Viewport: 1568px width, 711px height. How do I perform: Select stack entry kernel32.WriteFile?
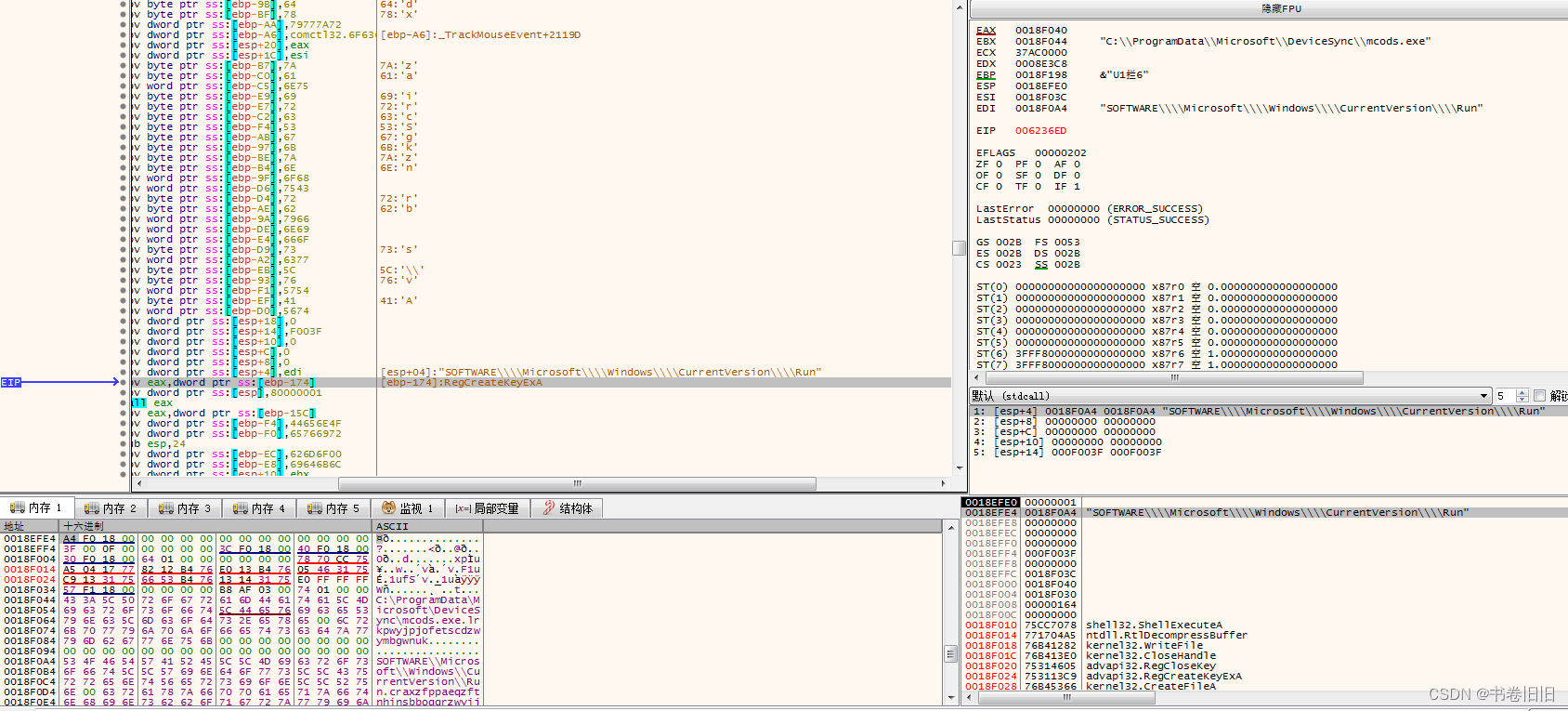coord(1144,646)
